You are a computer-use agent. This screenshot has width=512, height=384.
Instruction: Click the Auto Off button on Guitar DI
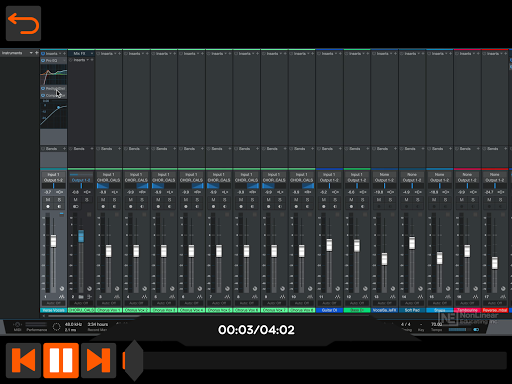(x=329, y=303)
